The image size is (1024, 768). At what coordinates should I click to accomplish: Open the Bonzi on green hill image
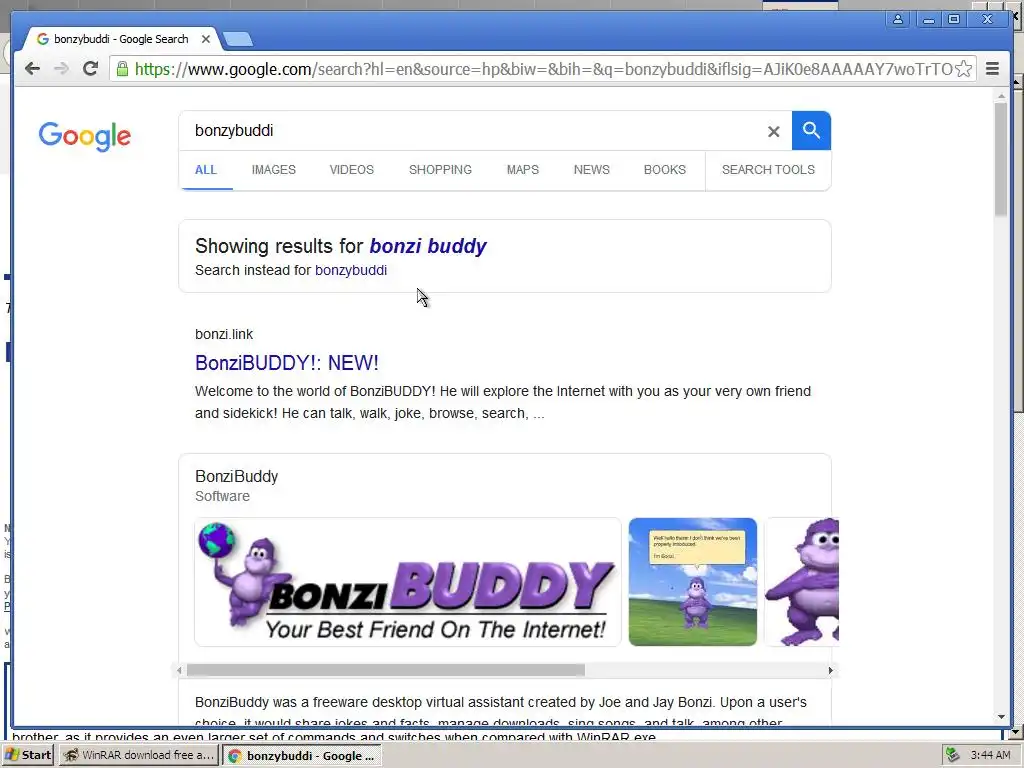[x=693, y=582]
